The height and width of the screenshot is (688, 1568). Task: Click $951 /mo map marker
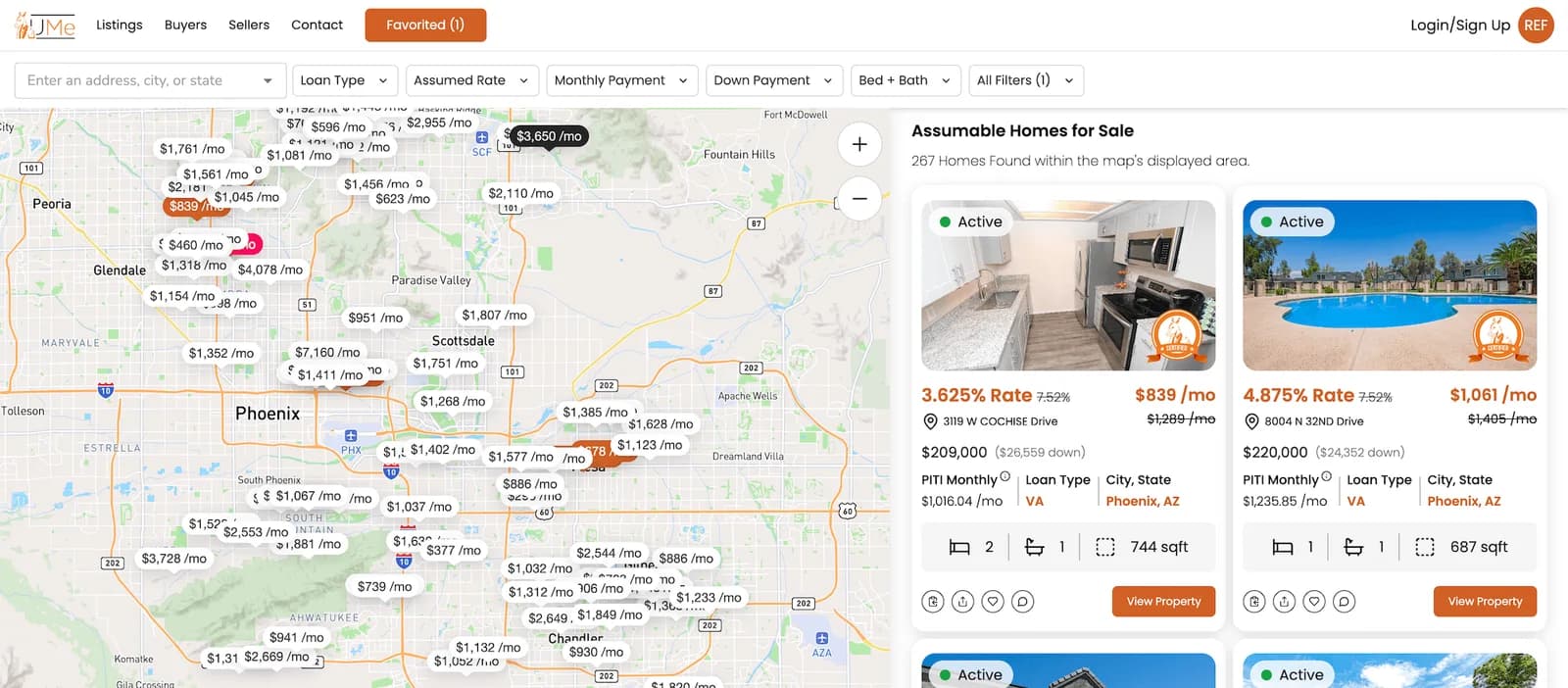pos(375,318)
